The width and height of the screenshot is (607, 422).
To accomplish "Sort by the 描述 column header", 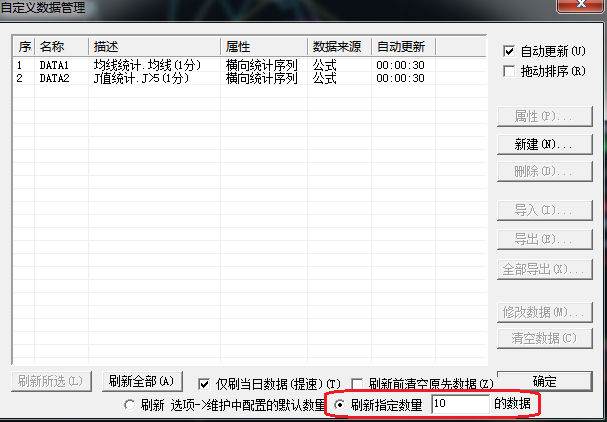I will pyautogui.click(x=154, y=47).
